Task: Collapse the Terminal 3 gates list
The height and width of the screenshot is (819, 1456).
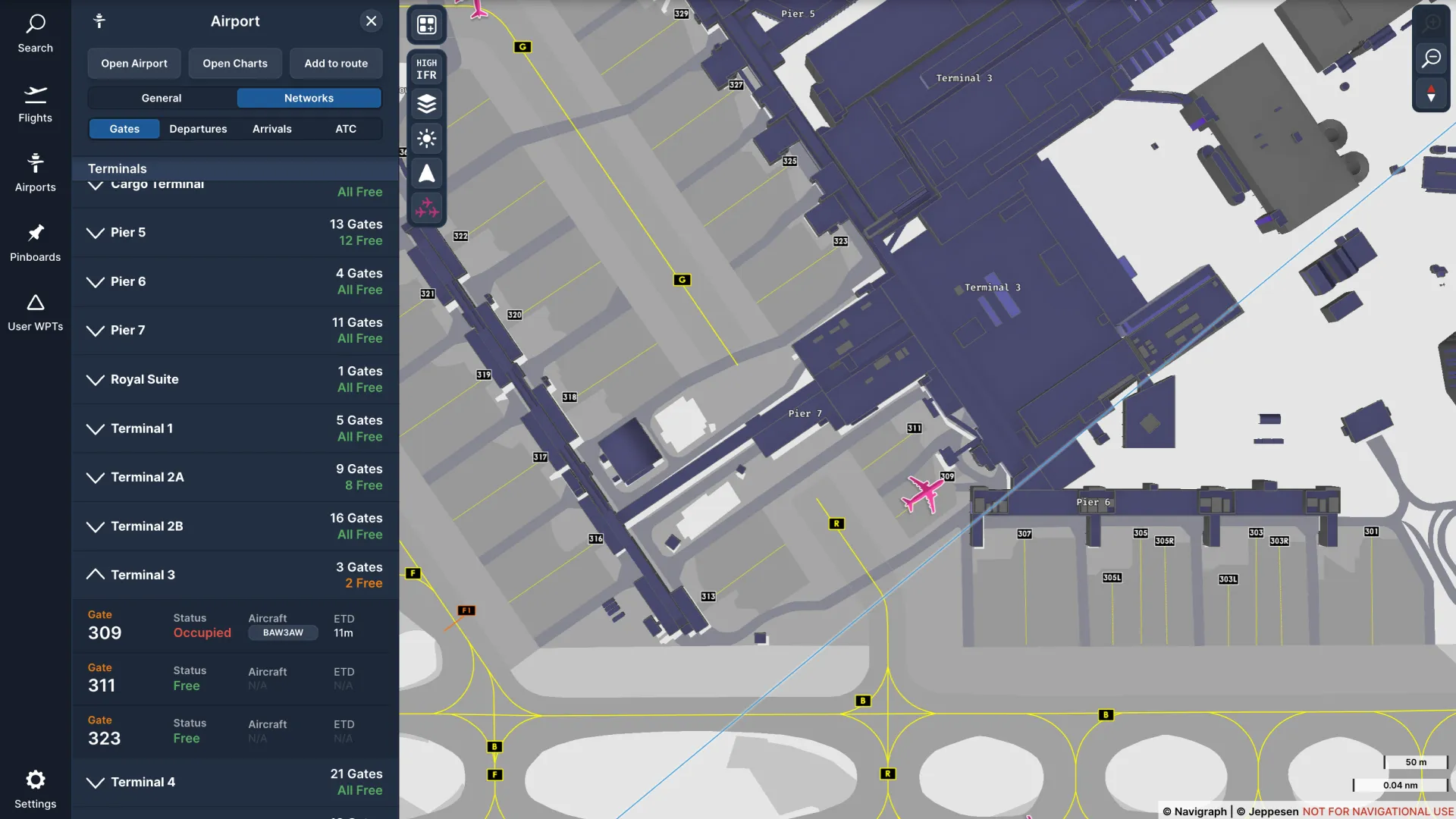Action: (x=235, y=575)
